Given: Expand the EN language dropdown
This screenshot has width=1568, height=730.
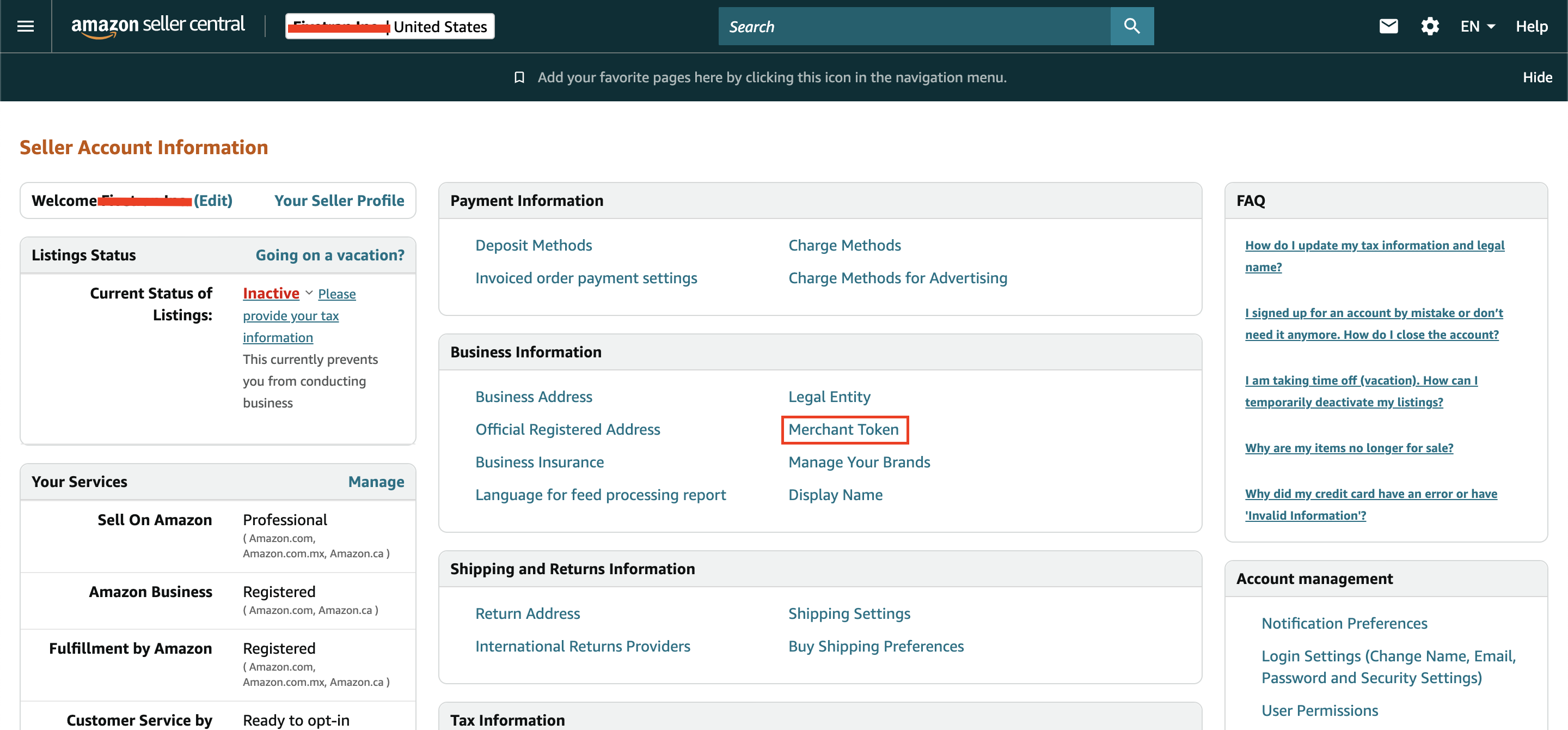Looking at the screenshot, I should click(1477, 26).
